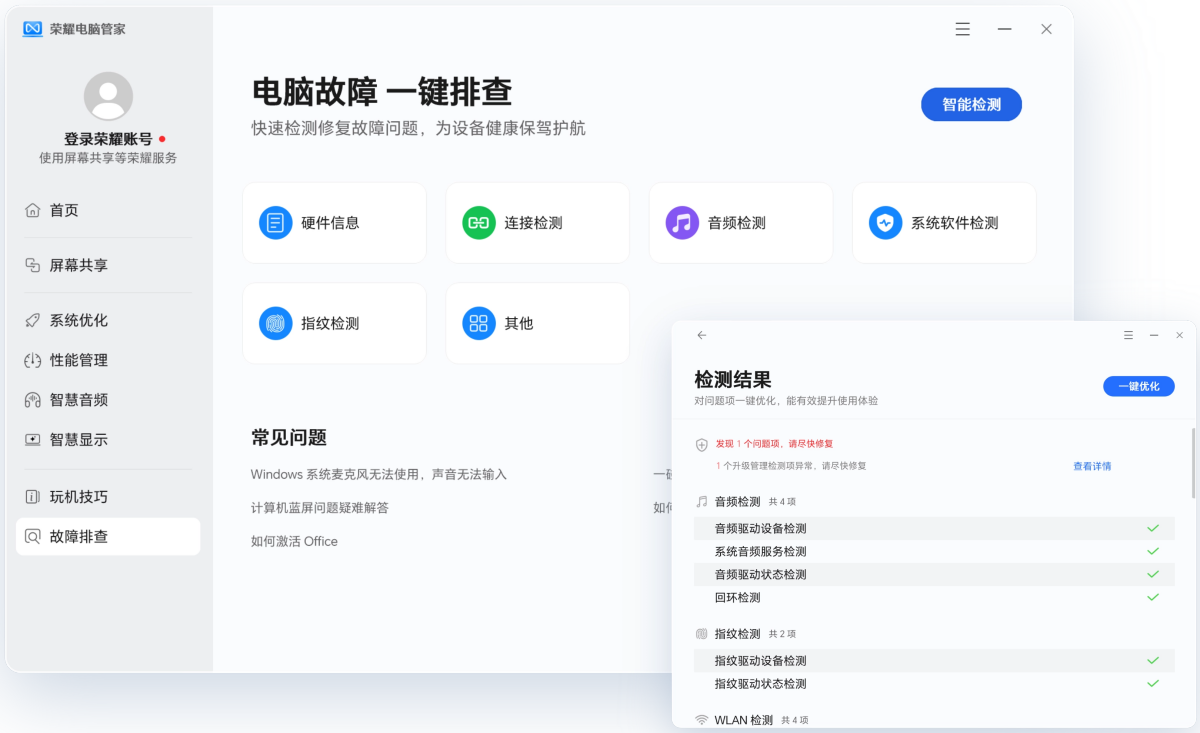Select the 回环检测 row
The width and height of the screenshot is (1200, 733).
pyautogui.click(x=934, y=597)
